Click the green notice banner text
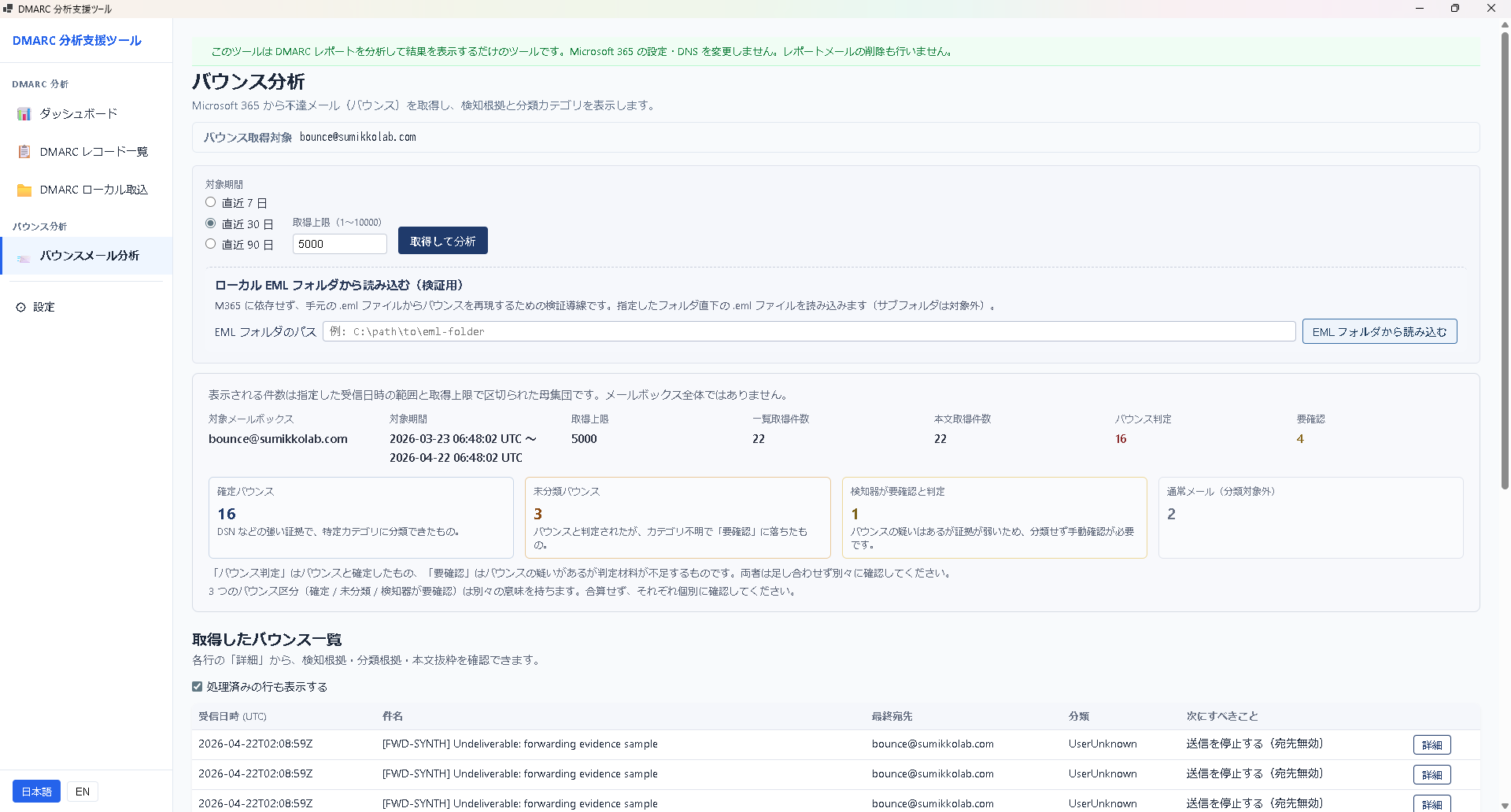Screen dimensions: 1511x812 point(582,52)
